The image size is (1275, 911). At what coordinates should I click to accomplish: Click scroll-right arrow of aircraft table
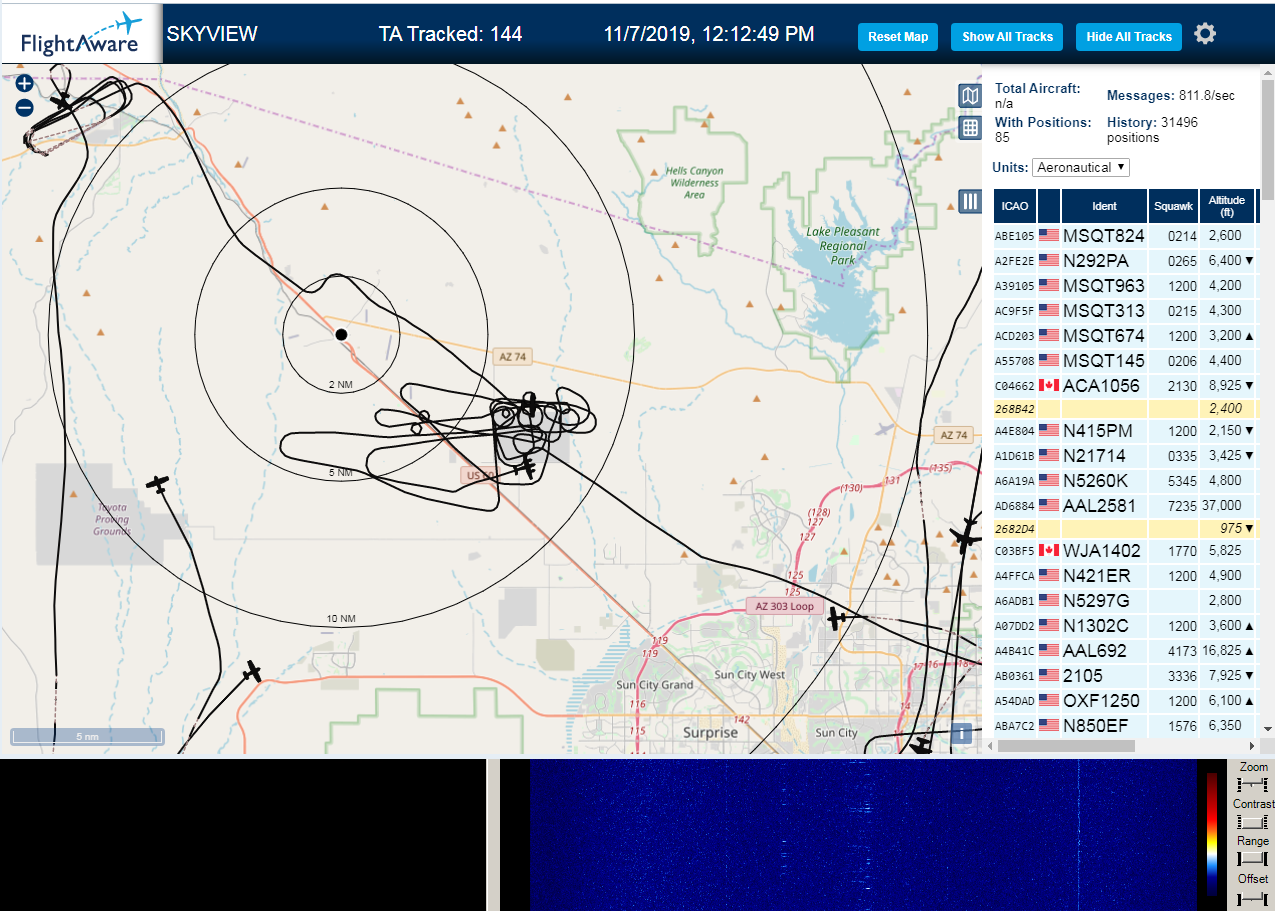pyautogui.click(x=1252, y=746)
